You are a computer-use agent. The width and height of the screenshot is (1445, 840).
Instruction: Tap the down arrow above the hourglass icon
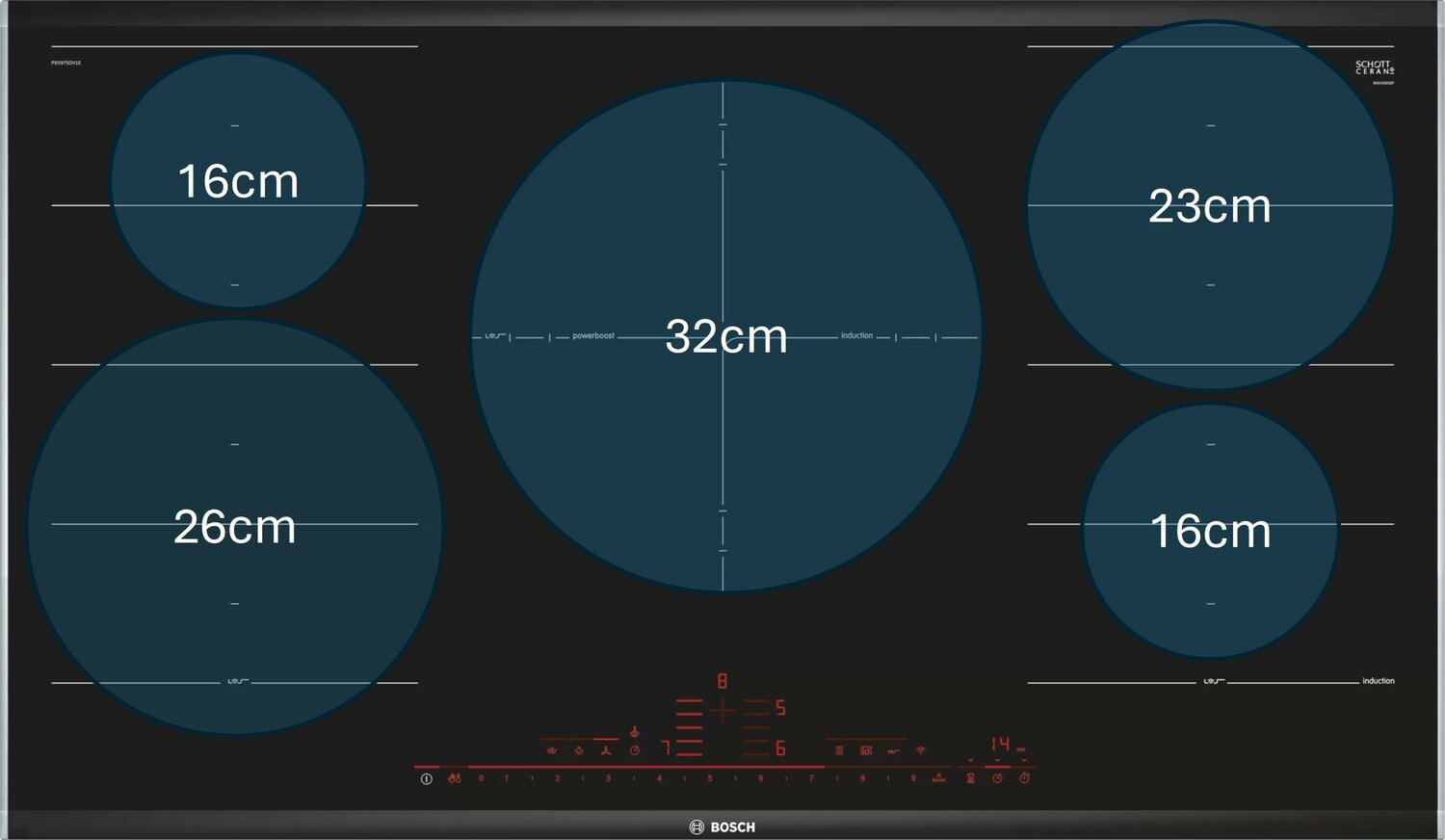click(x=970, y=761)
